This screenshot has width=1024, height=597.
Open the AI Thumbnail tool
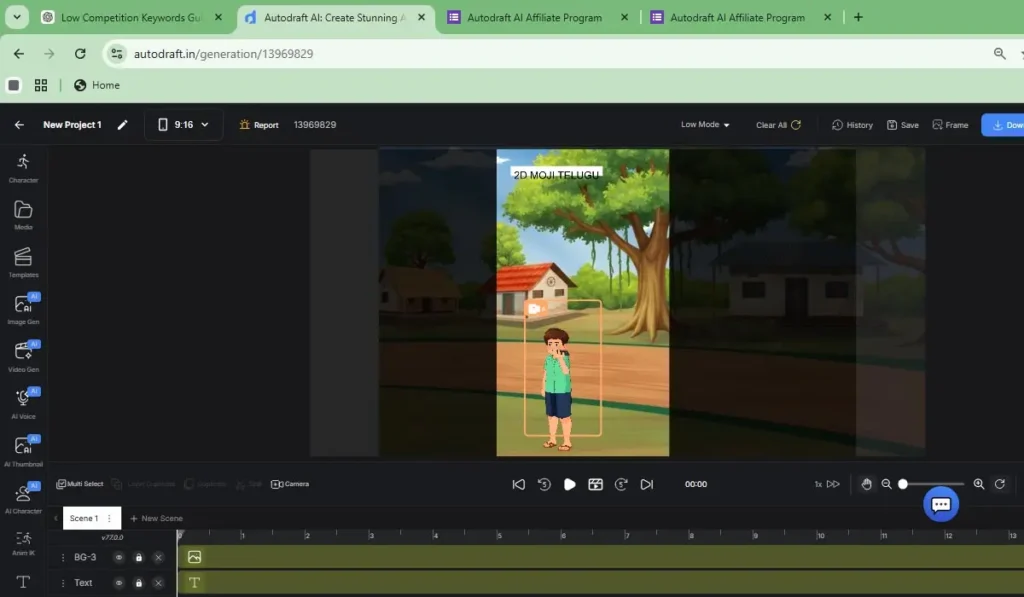coord(23,450)
